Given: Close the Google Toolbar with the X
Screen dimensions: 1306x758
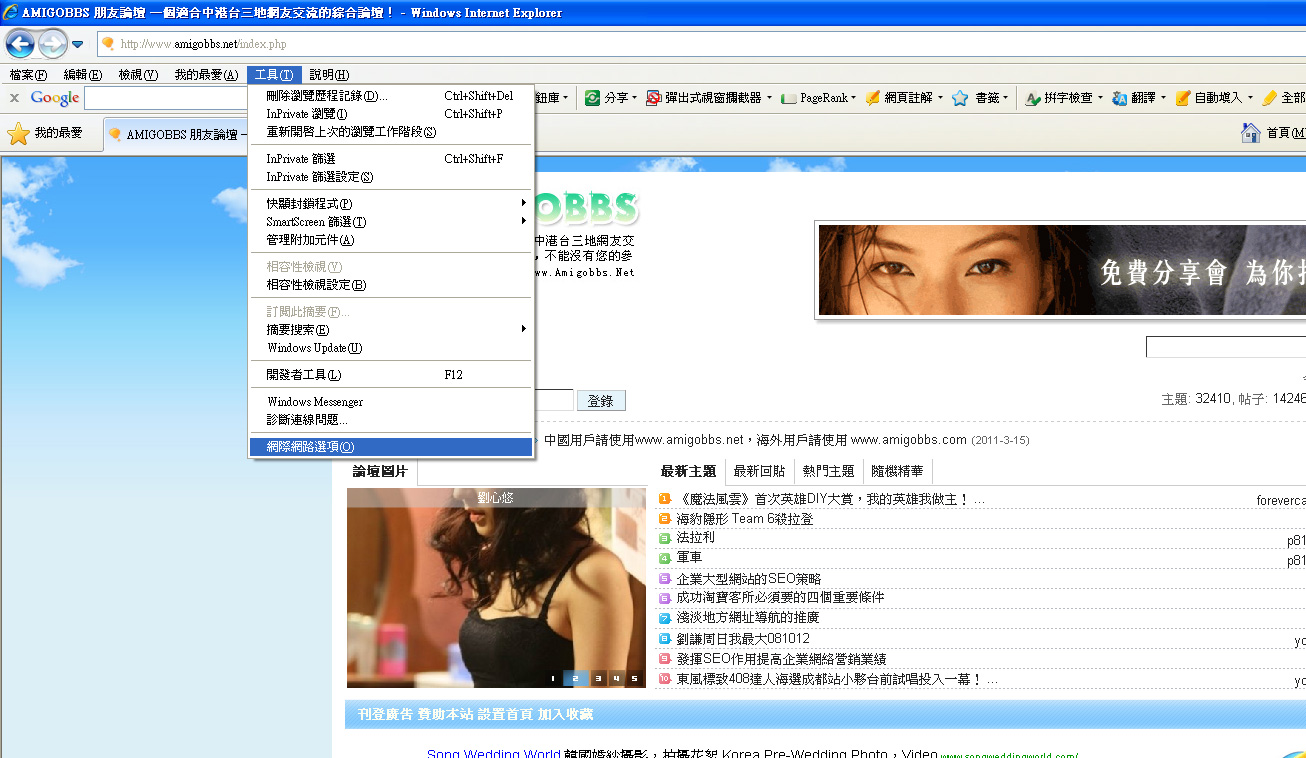Looking at the screenshot, I should [x=15, y=98].
